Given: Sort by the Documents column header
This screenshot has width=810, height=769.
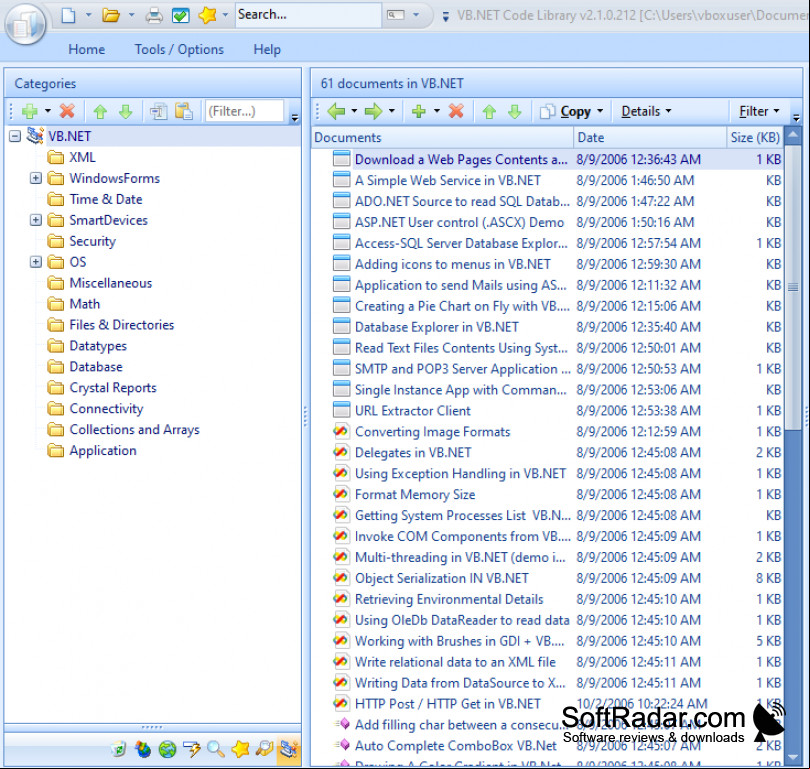Looking at the screenshot, I should pos(443,138).
